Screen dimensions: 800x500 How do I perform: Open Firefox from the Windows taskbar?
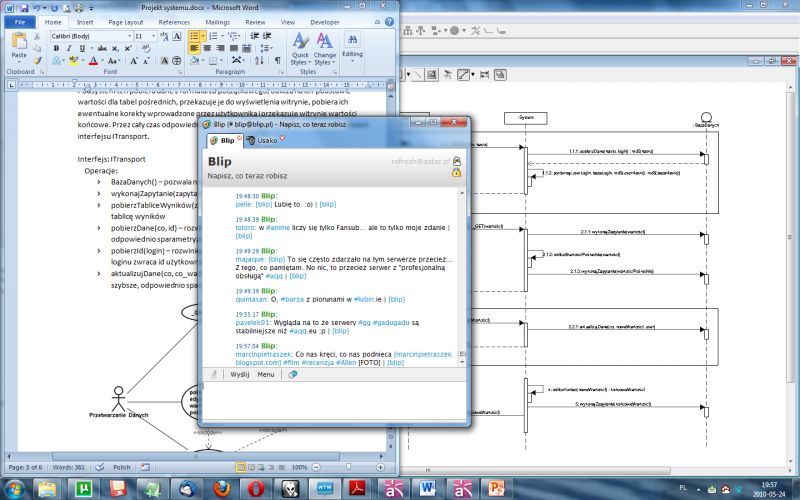[x=221, y=488]
